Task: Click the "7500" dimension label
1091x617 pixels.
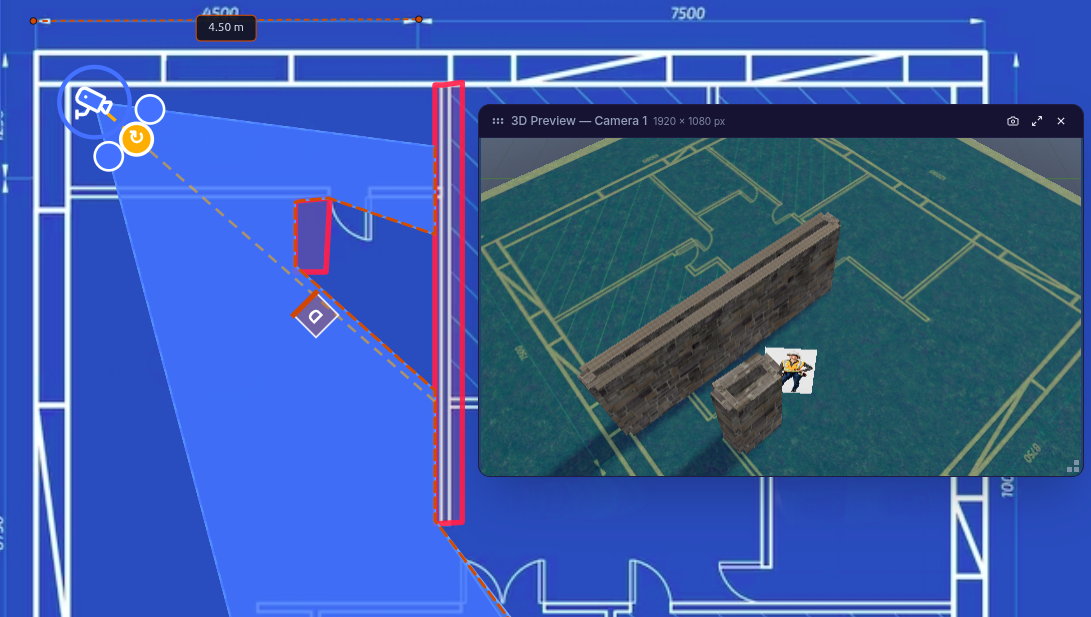Action: click(x=687, y=14)
